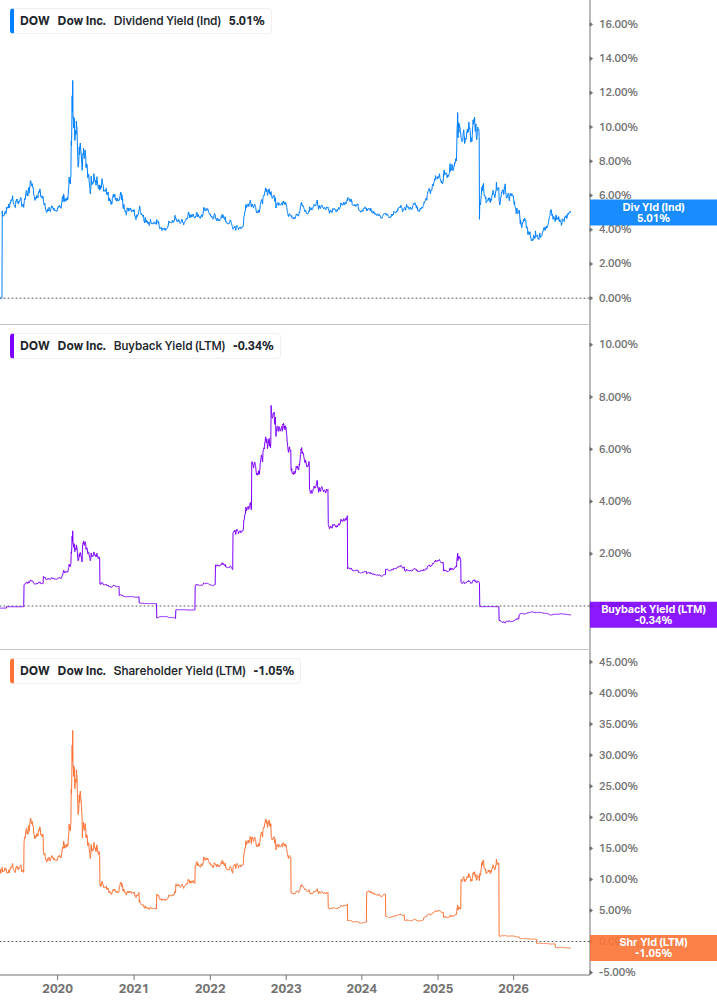The width and height of the screenshot is (717, 1005).
Task: Click the 8.00% axis label in dividend chart
Action: coord(615,161)
